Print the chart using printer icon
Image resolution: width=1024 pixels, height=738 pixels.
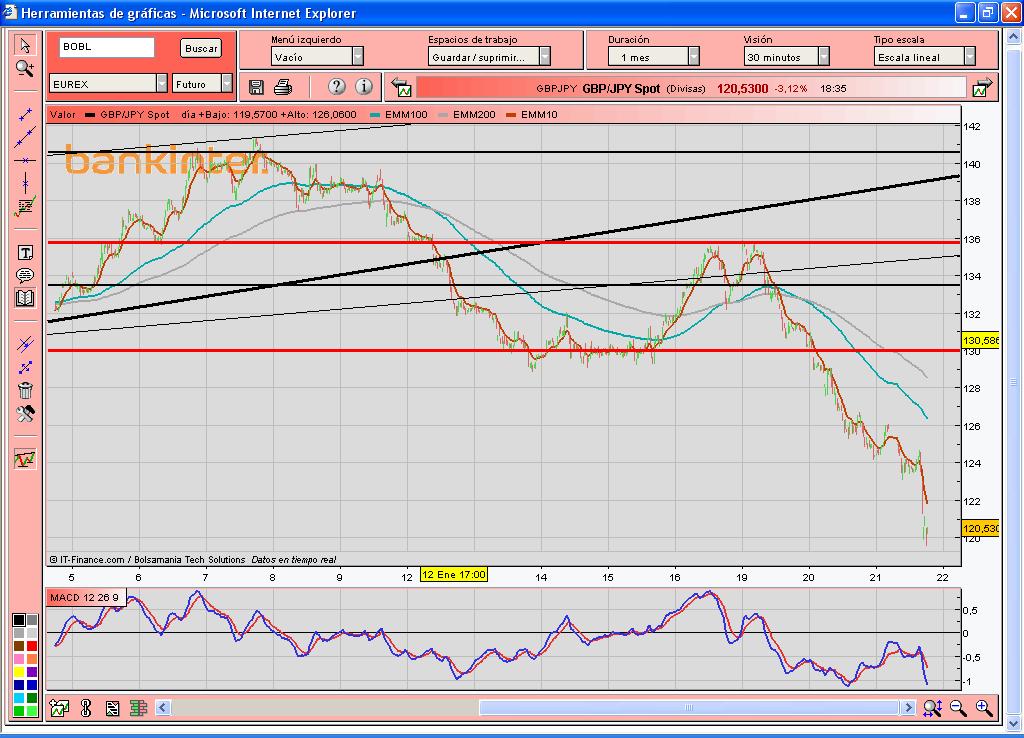(x=283, y=86)
